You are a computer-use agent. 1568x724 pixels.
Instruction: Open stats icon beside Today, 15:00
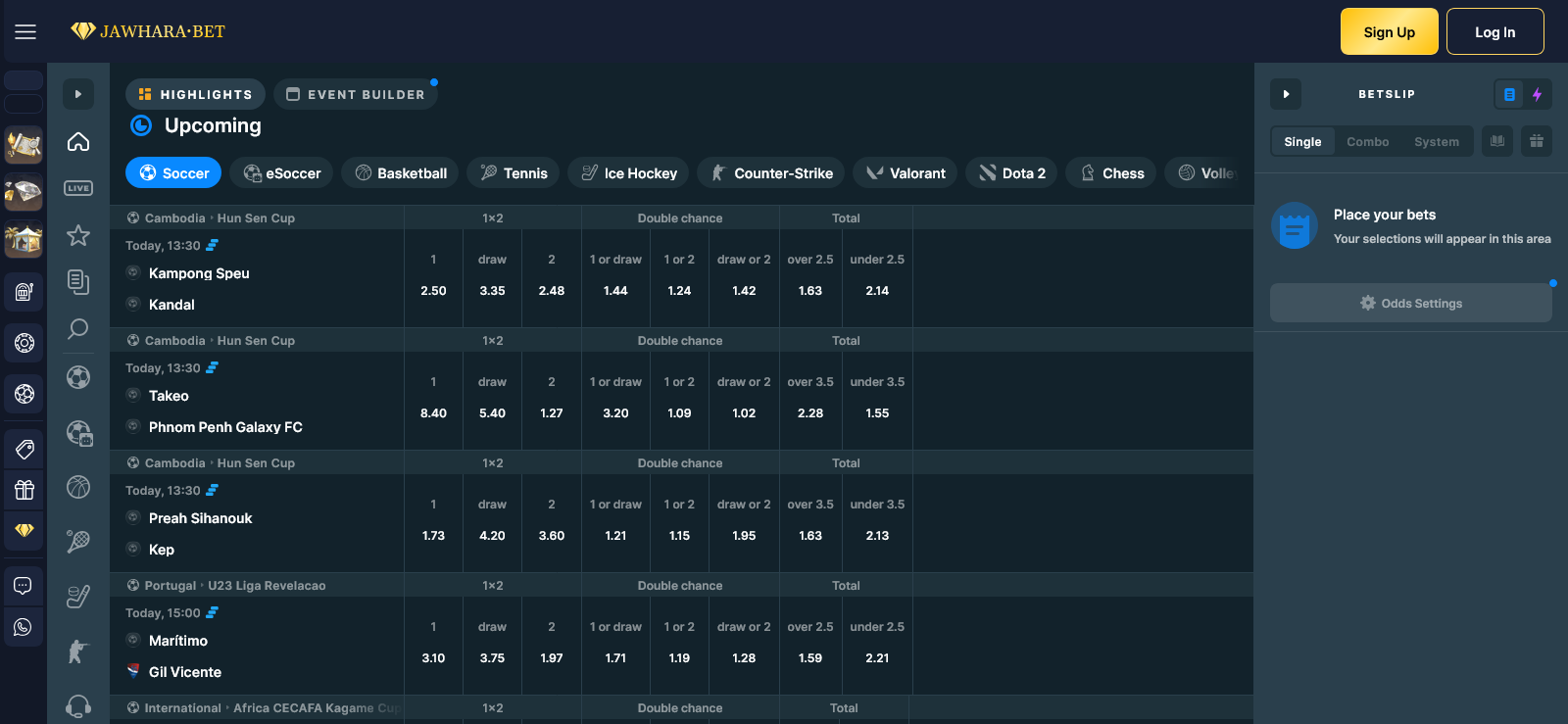(x=212, y=612)
